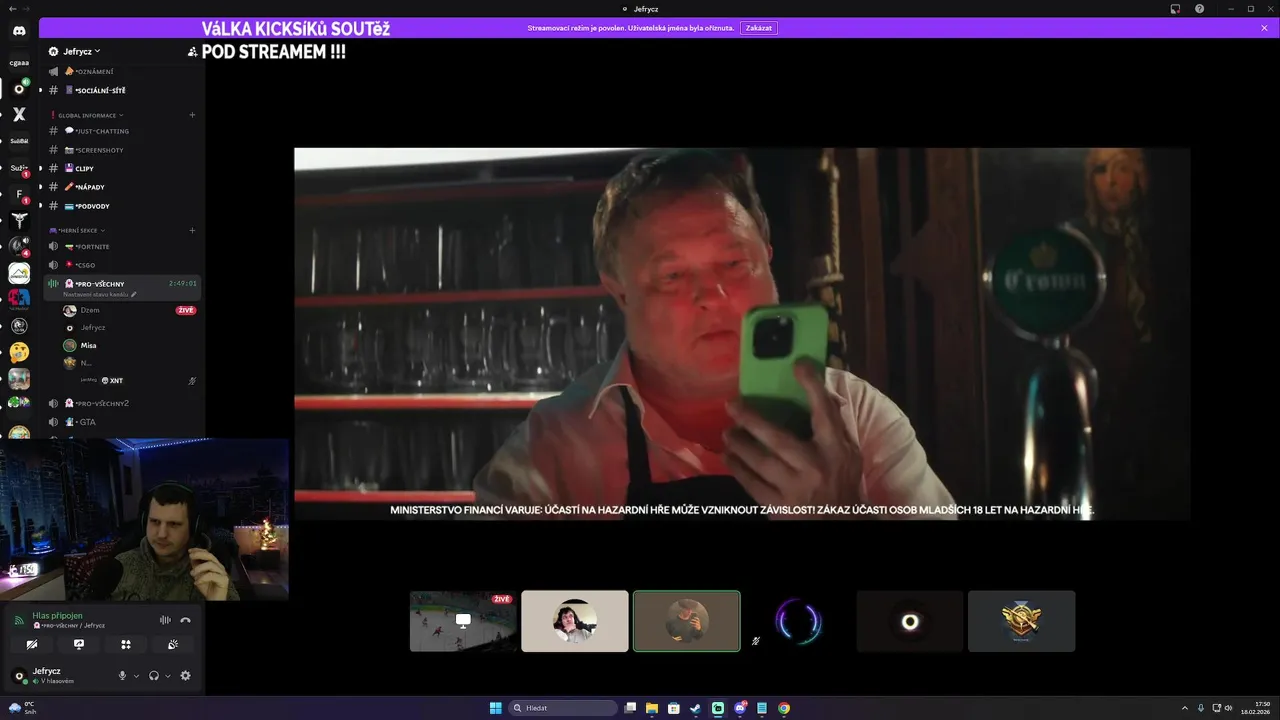
Task: Focus the main stream video area
Action: [742, 334]
